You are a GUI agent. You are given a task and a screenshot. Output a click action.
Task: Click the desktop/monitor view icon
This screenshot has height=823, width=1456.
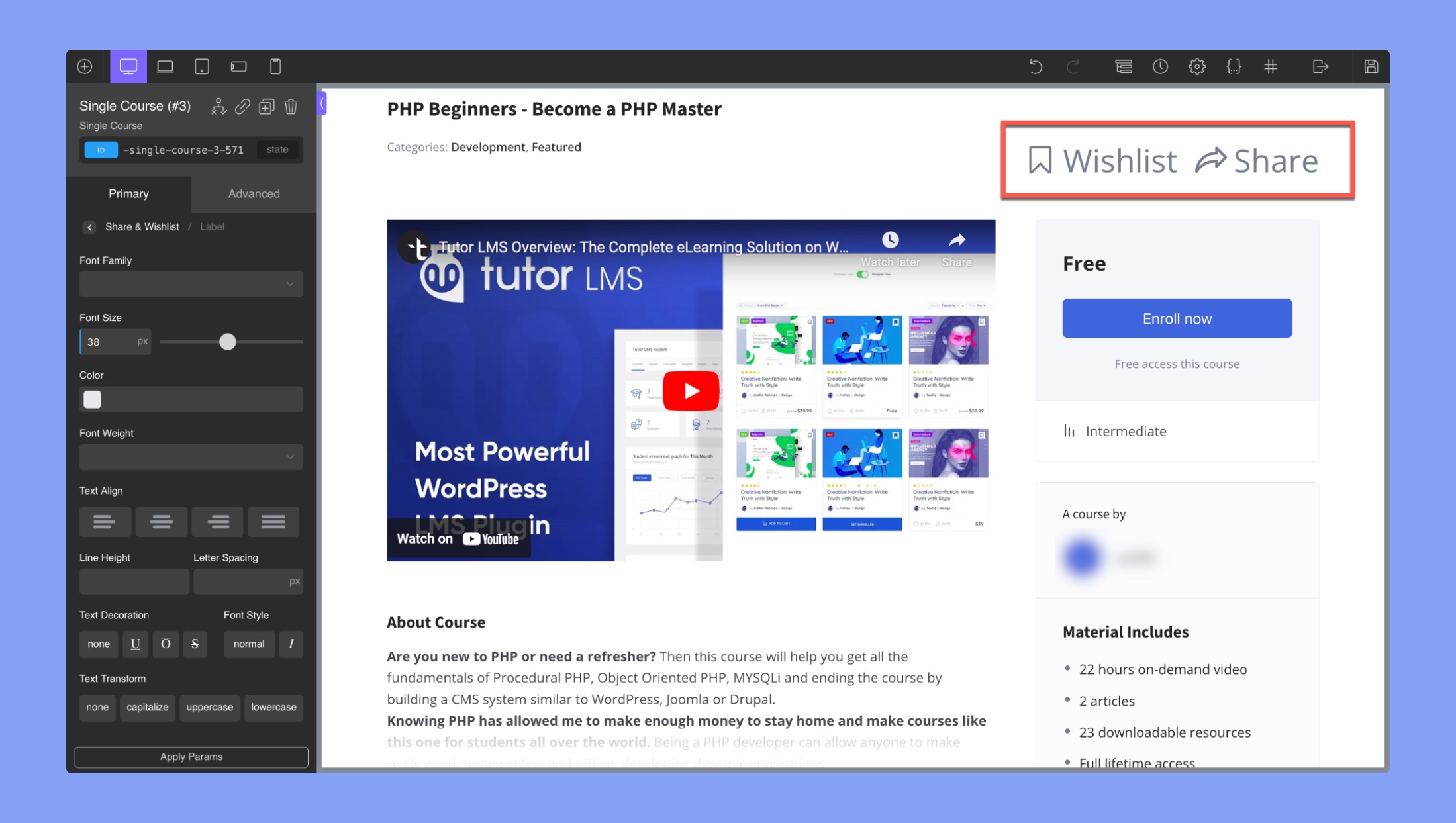click(x=127, y=66)
